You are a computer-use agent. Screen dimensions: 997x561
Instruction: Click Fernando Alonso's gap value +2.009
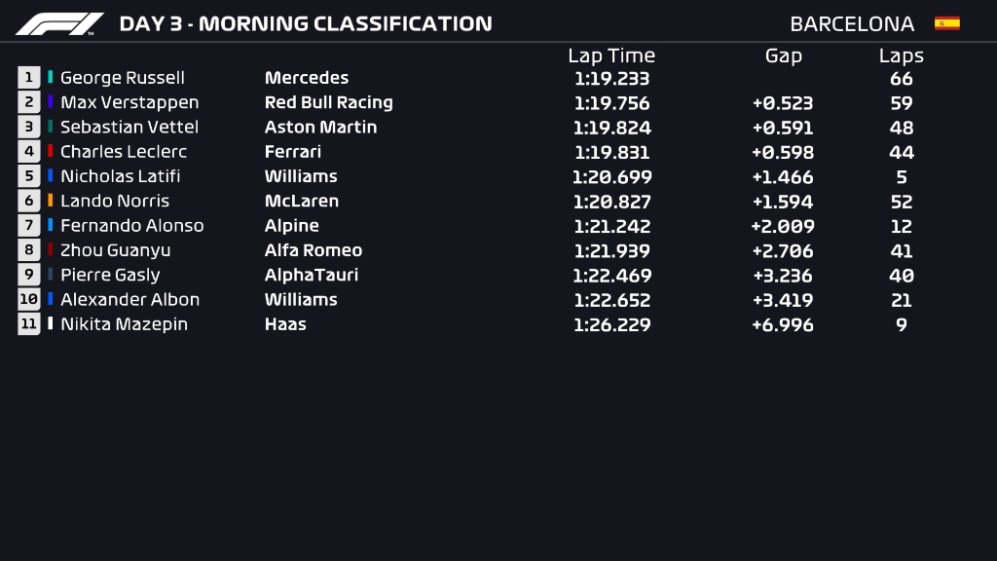(782, 226)
